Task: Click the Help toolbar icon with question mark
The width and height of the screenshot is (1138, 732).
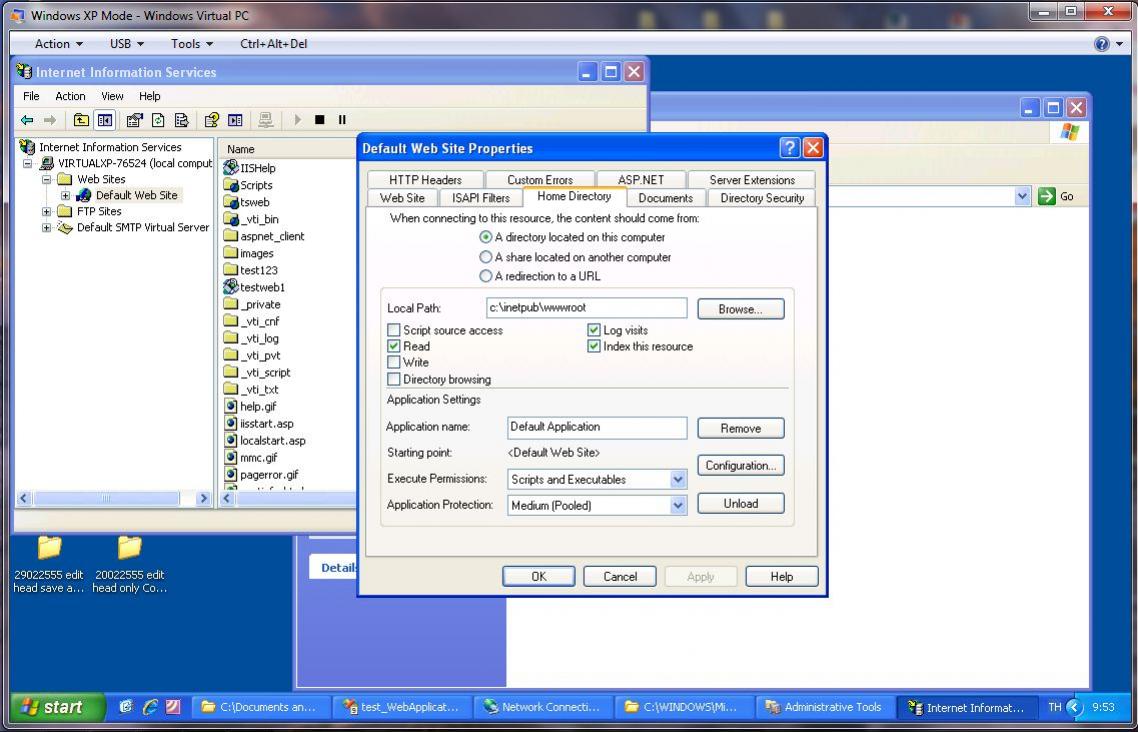Action: coord(211,120)
